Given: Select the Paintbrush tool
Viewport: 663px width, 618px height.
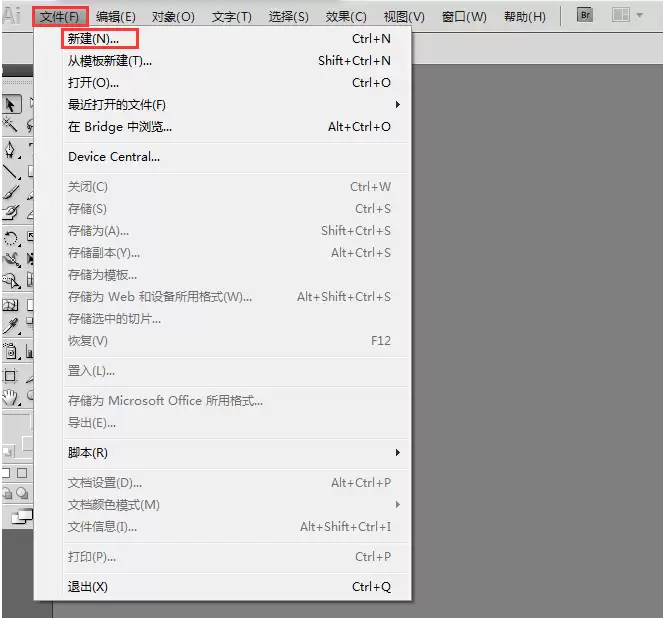Looking at the screenshot, I should (11, 192).
